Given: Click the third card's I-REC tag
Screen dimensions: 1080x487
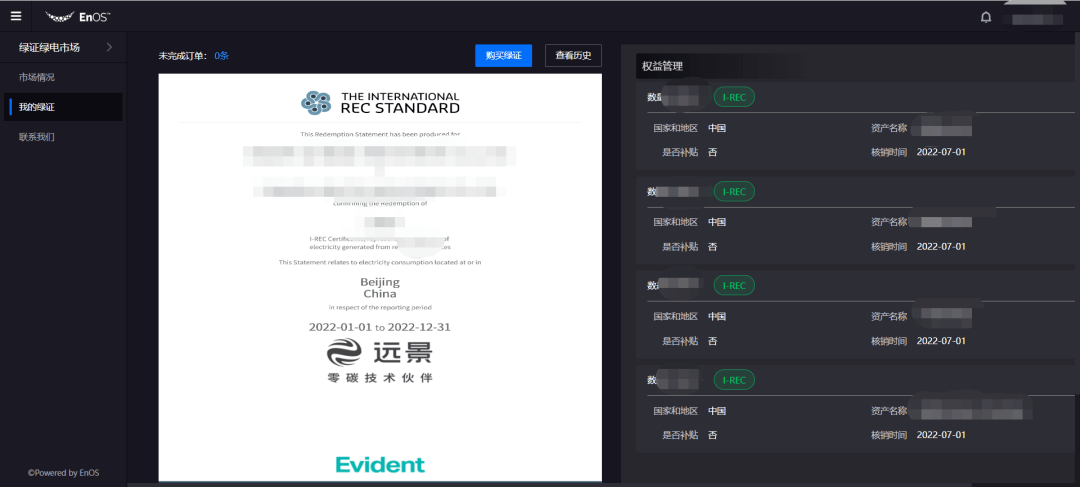Looking at the screenshot, I should (x=734, y=285).
